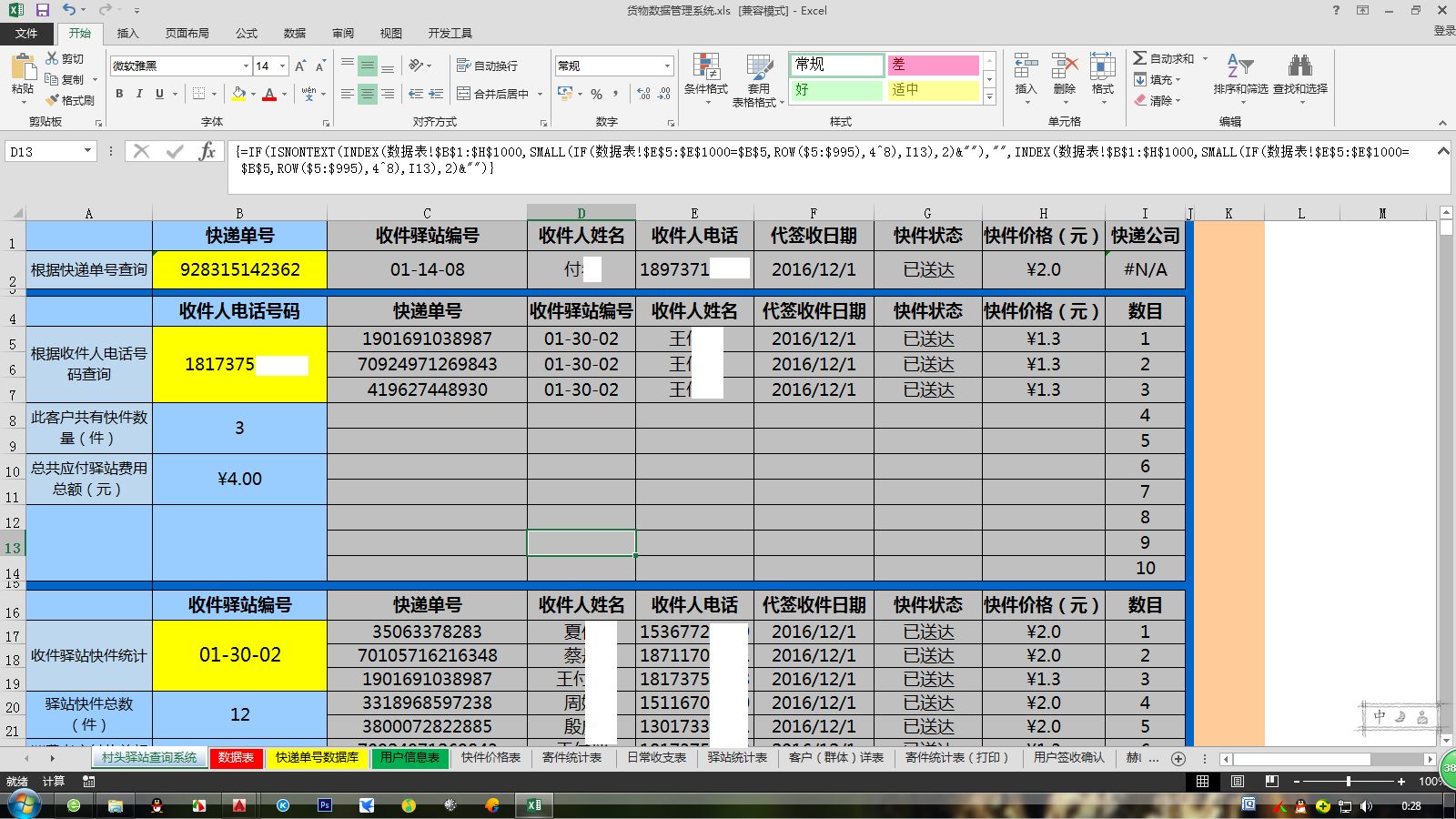Click the zoom slider handle
The width and height of the screenshot is (1456, 819).
1348,781
